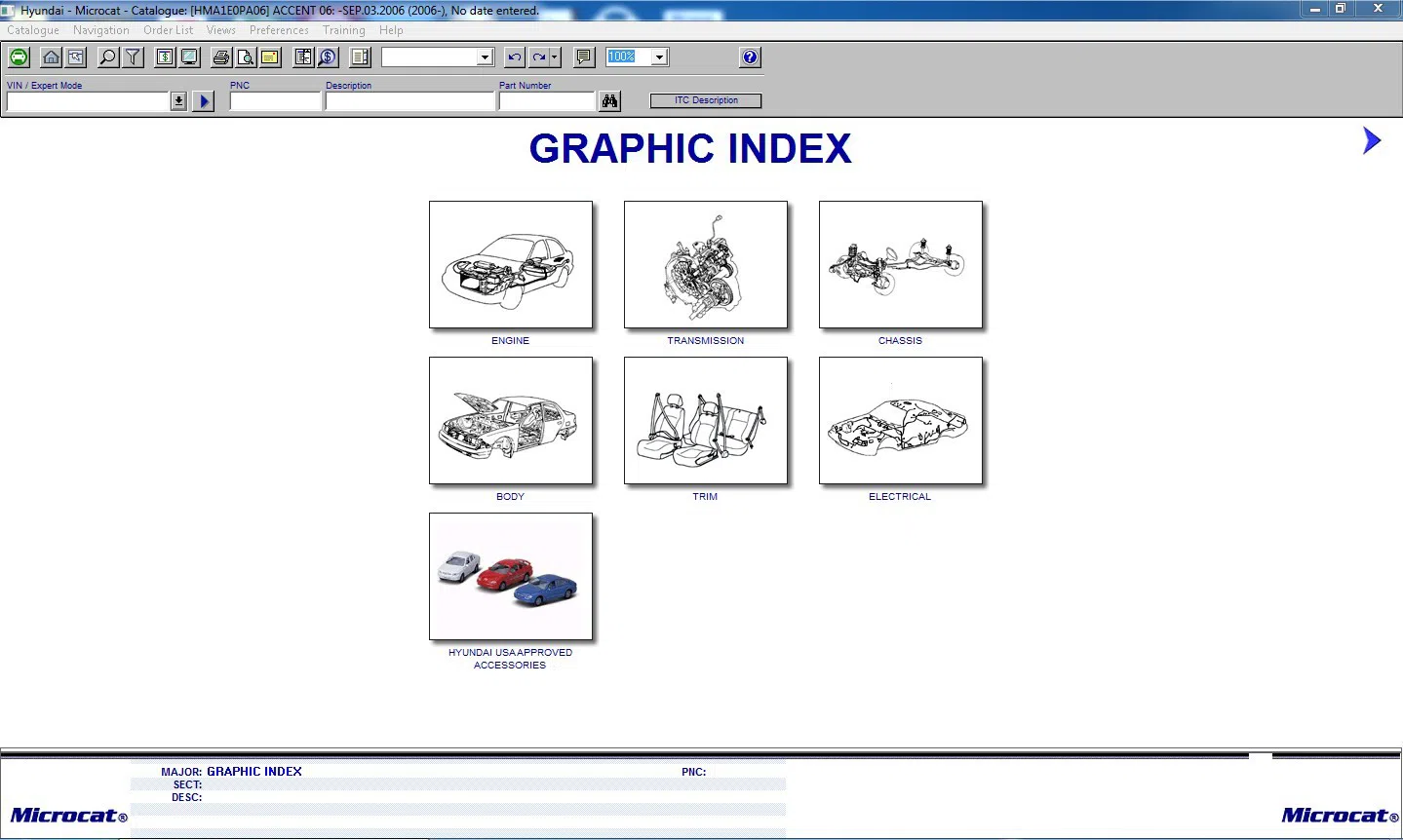
Task: Click the next page blue arrow
Action: click(x=1372, y=141)
